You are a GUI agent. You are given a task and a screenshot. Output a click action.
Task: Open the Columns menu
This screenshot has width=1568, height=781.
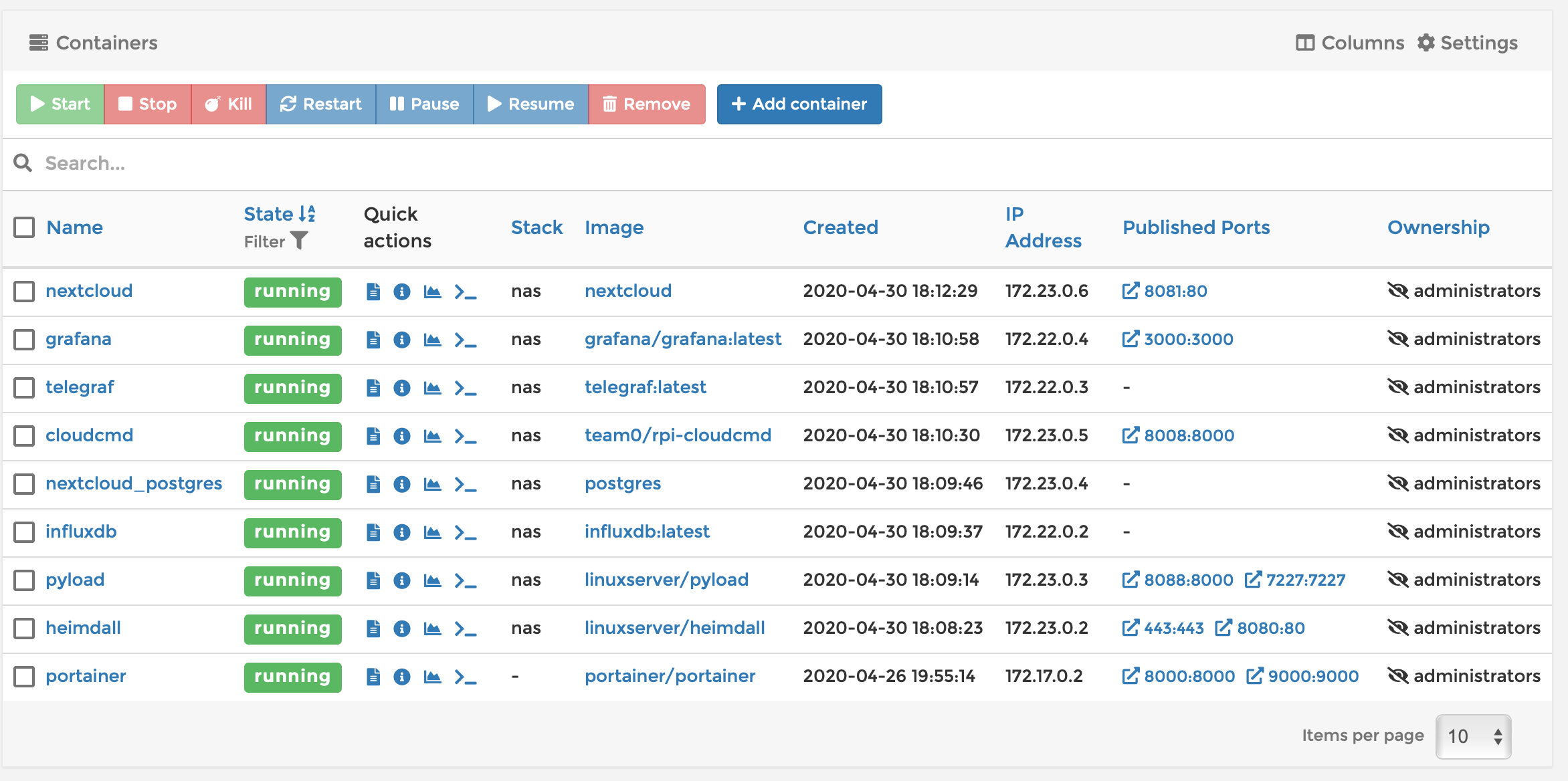(1348, 42)
